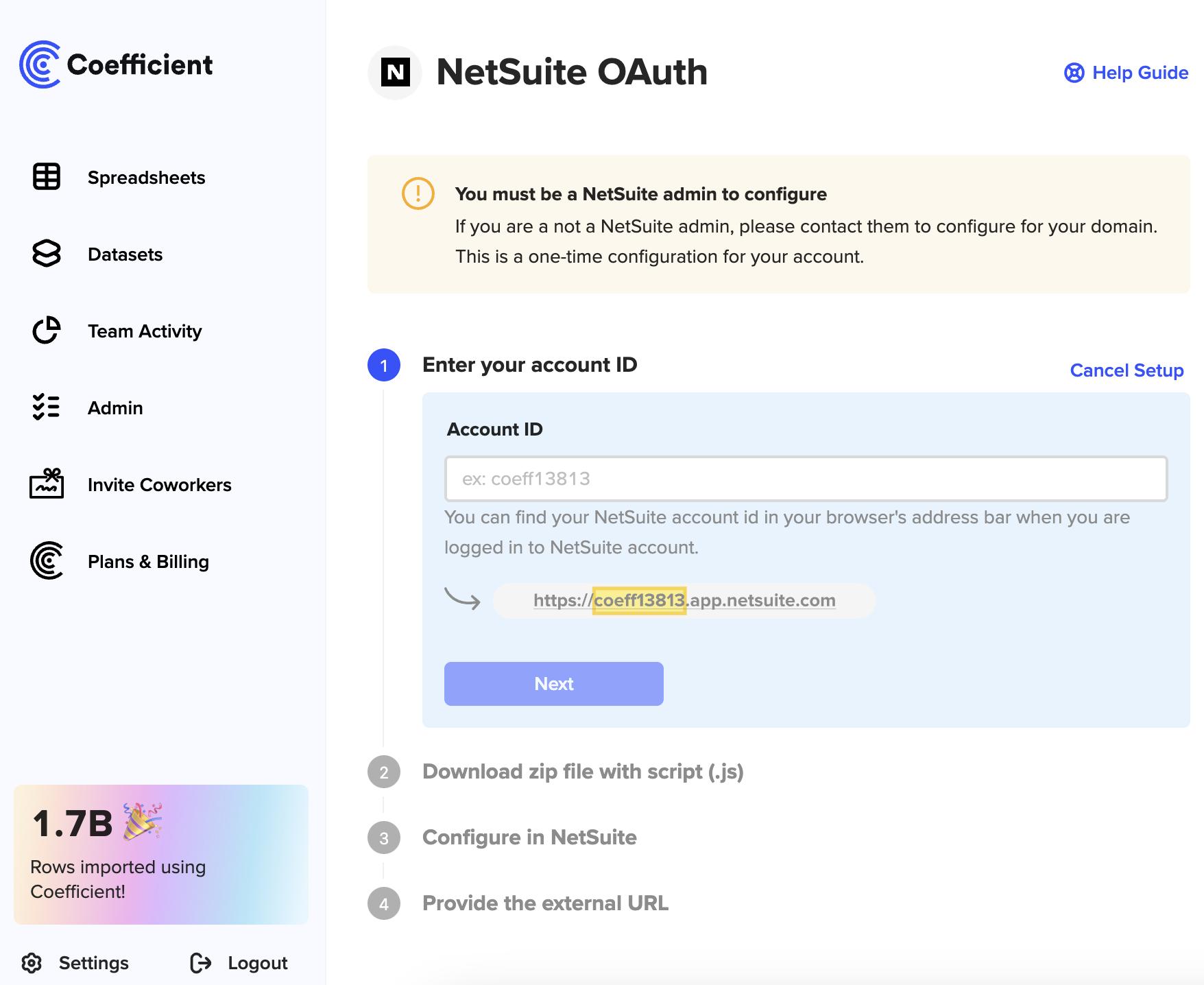
Task: Click the Invite Coworkers gift icon
Action: (47, 484)
